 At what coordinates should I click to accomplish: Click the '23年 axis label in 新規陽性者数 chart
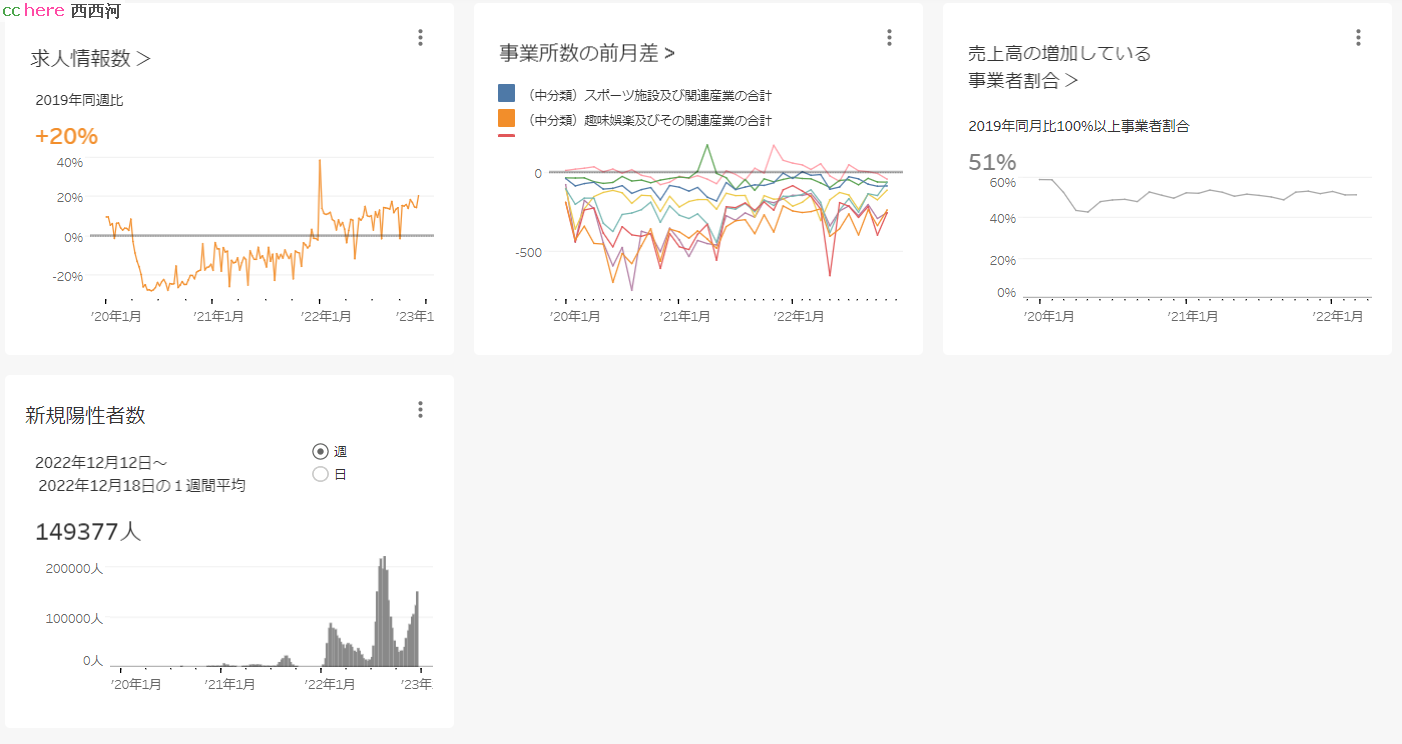pos(417,684)
